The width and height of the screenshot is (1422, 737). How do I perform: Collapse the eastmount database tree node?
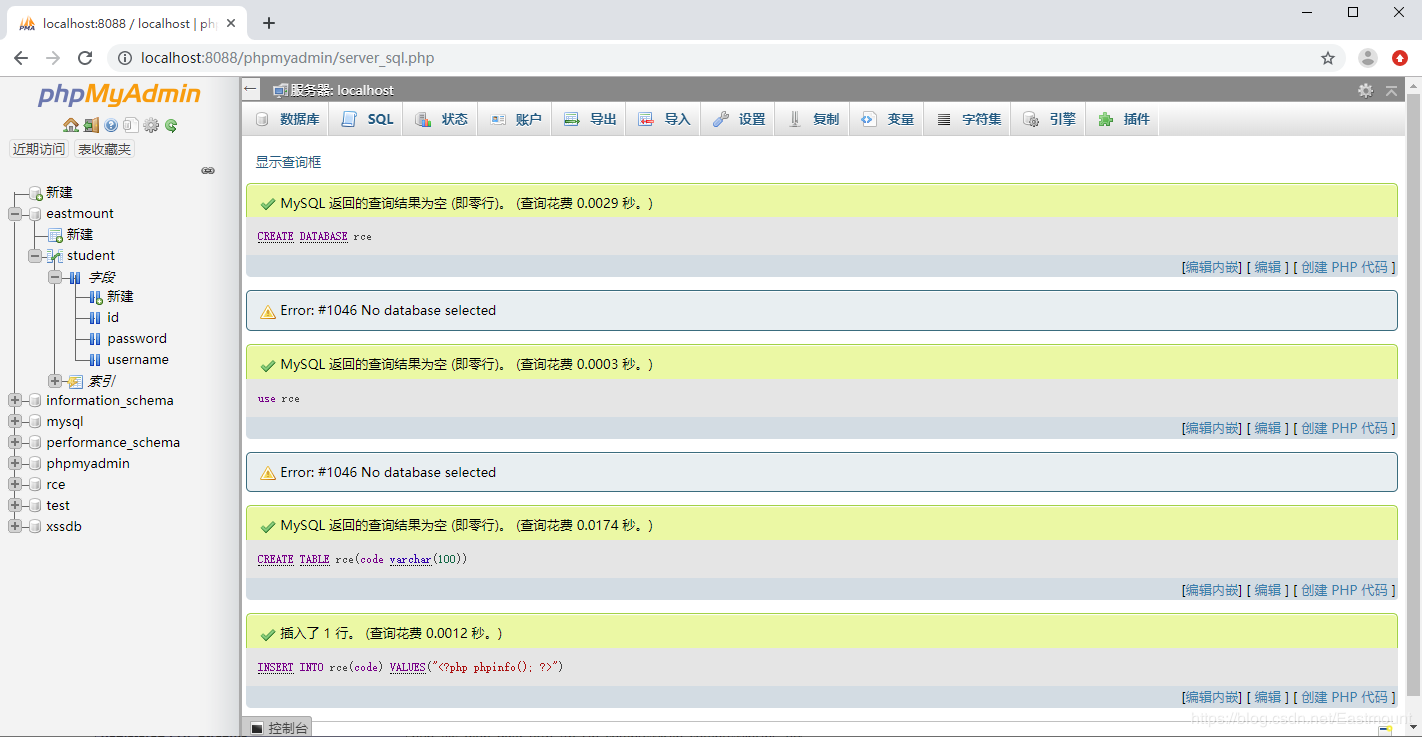14,213
